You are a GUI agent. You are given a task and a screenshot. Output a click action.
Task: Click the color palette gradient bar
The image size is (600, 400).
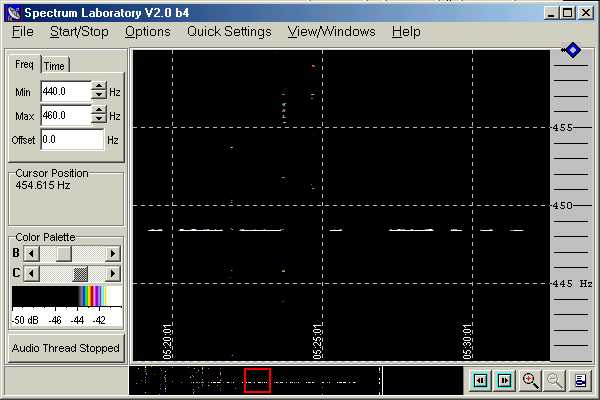click(67, 296)
